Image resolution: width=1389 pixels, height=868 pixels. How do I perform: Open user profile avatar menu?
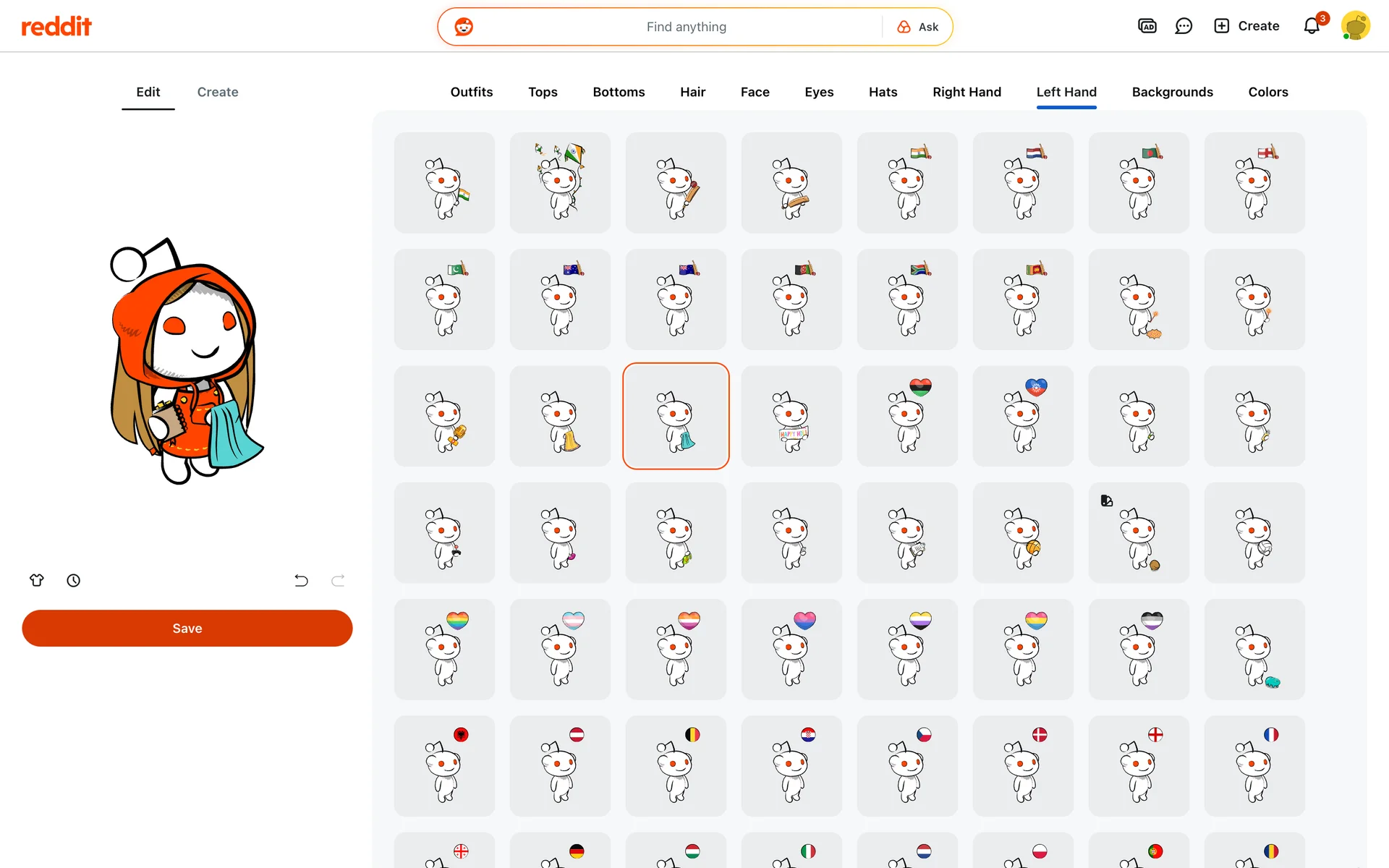[1355, 26]
